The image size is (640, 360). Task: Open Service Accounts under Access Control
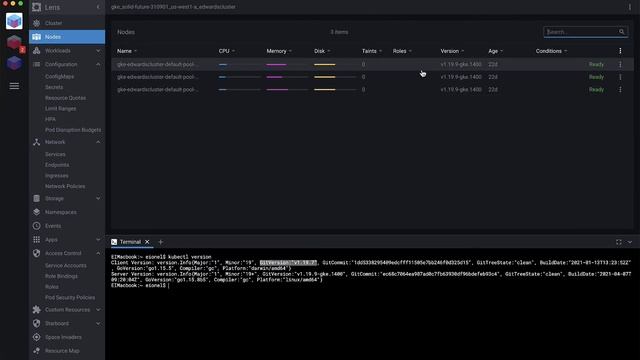(66, 265)
